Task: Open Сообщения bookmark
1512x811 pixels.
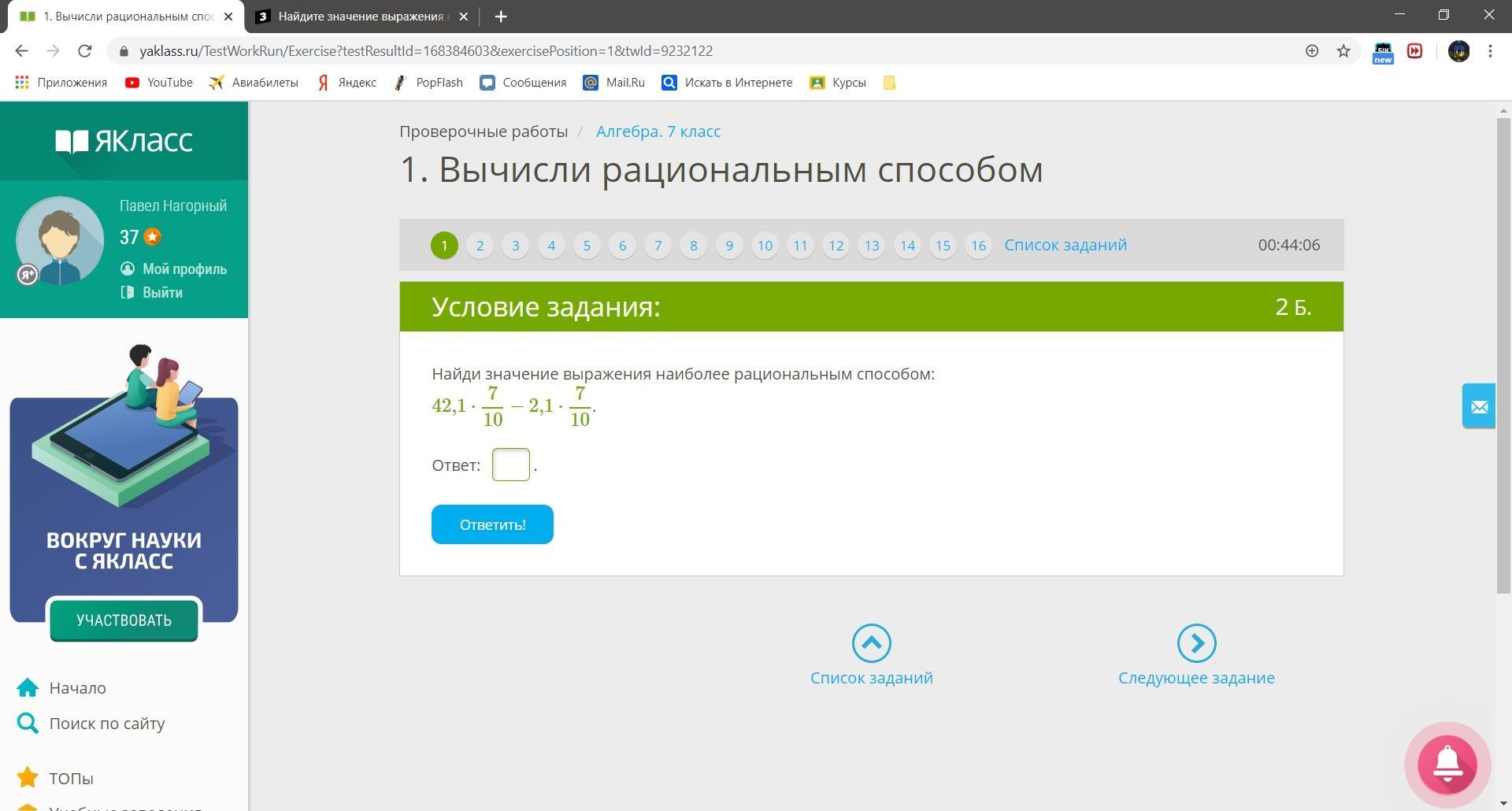Action: (x=523, y=83)
